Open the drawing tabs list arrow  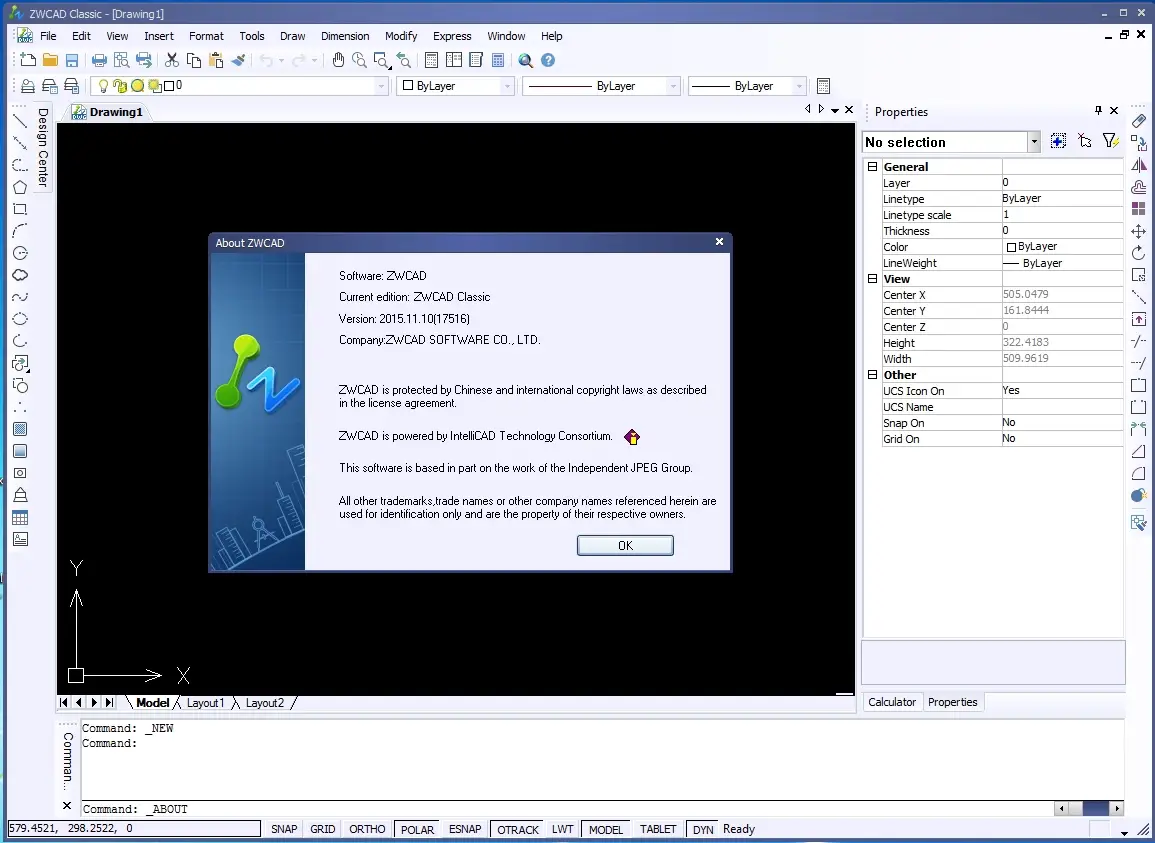click(x=835, y=110)
